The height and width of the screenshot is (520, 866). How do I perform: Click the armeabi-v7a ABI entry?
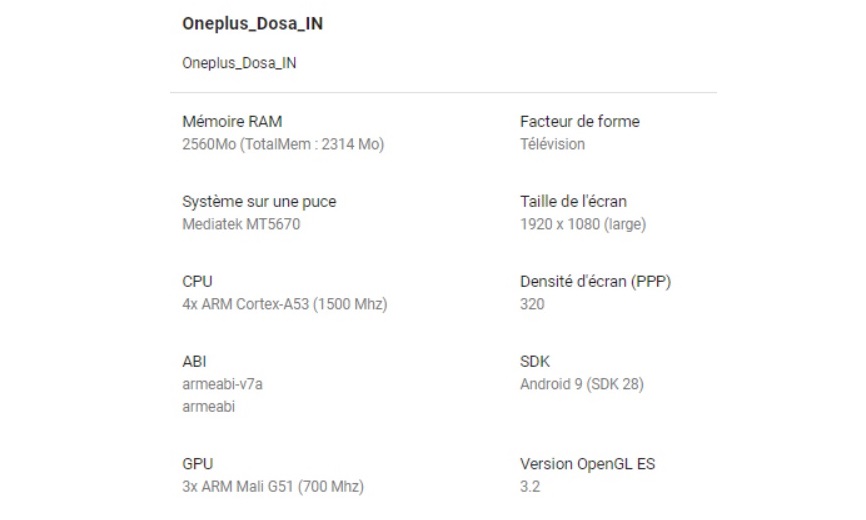pyautogui.click(x=222, y=384)
